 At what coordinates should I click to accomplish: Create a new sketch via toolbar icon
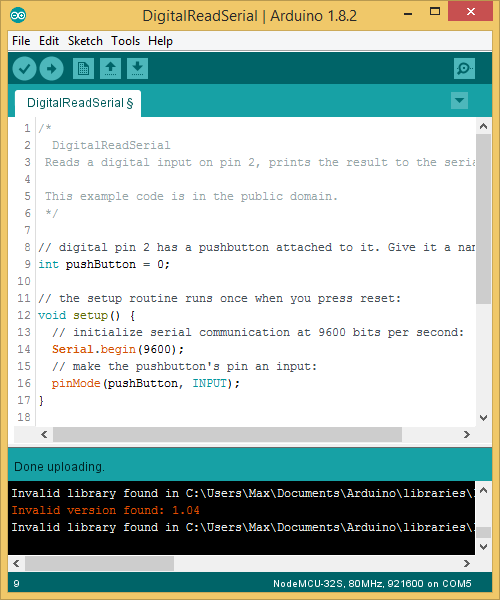(83, 69)
